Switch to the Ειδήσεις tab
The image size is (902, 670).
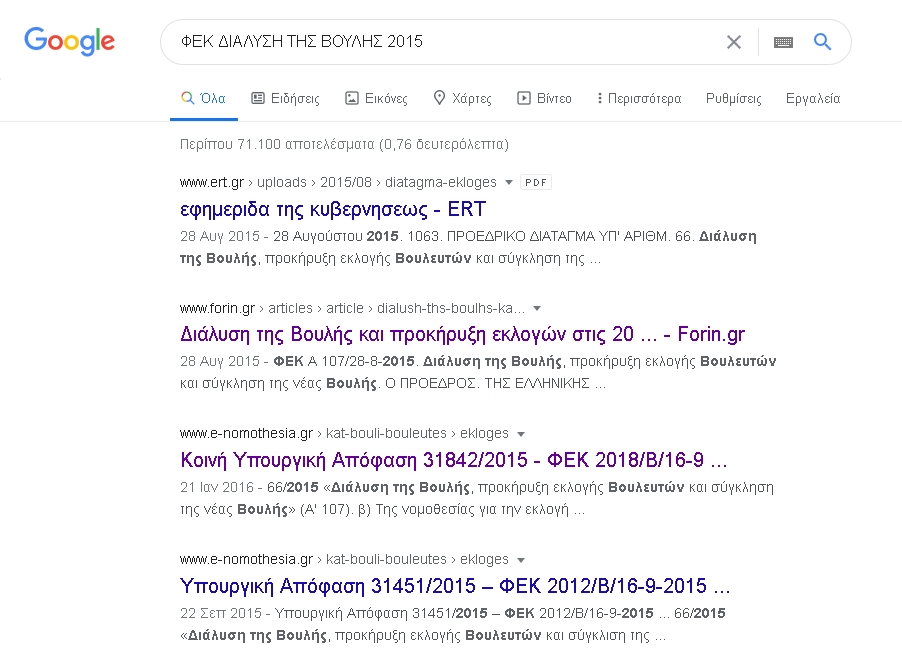tap(285, 98)
